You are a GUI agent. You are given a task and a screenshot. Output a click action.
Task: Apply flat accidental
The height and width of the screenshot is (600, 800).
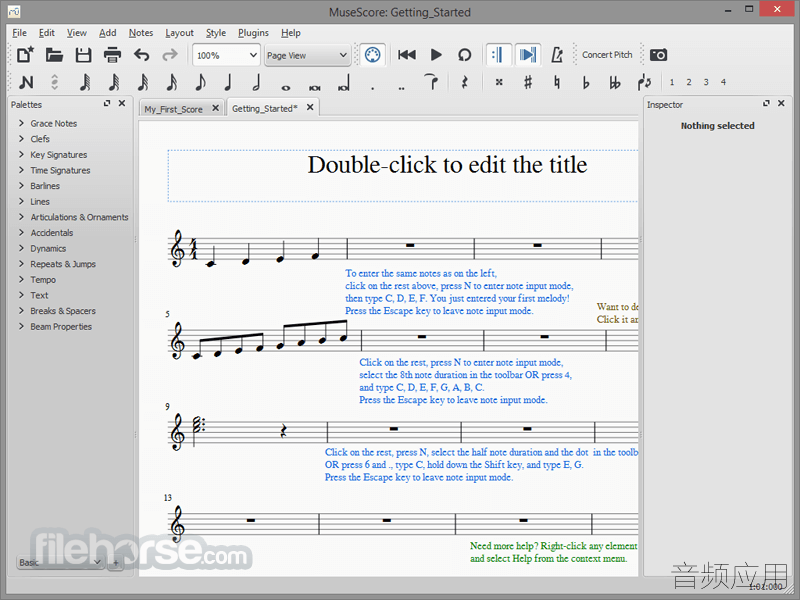click(x=586, y=82)
